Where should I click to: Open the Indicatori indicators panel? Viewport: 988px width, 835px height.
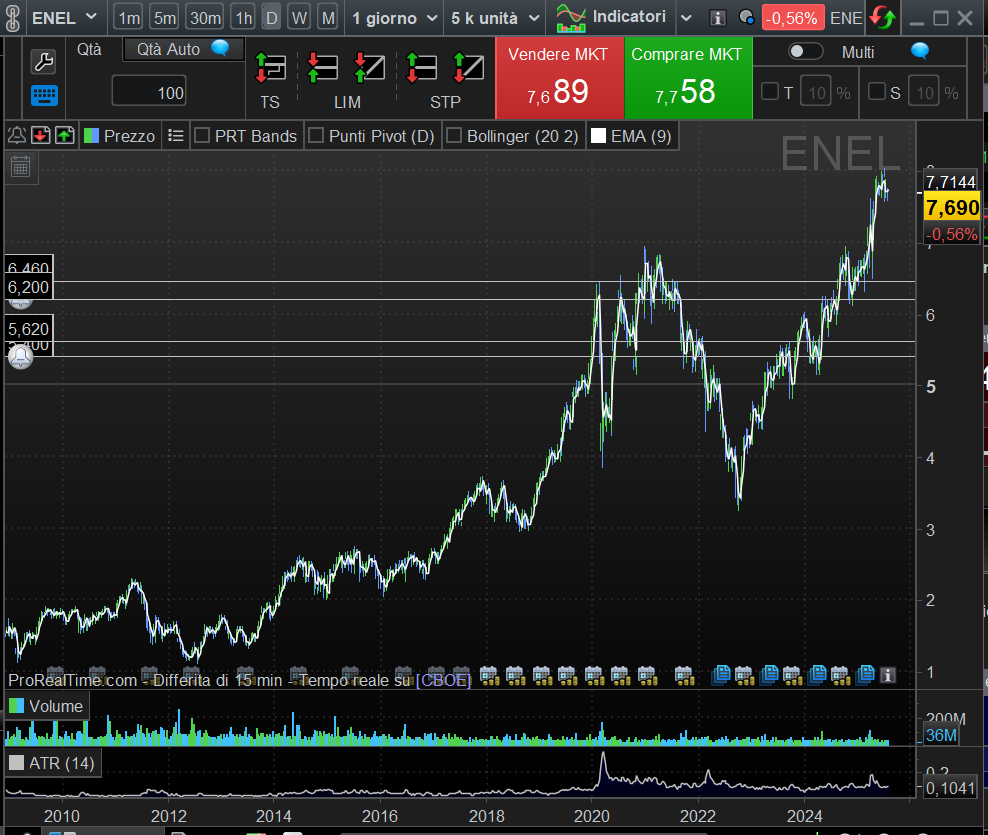[x=613, y=17]
